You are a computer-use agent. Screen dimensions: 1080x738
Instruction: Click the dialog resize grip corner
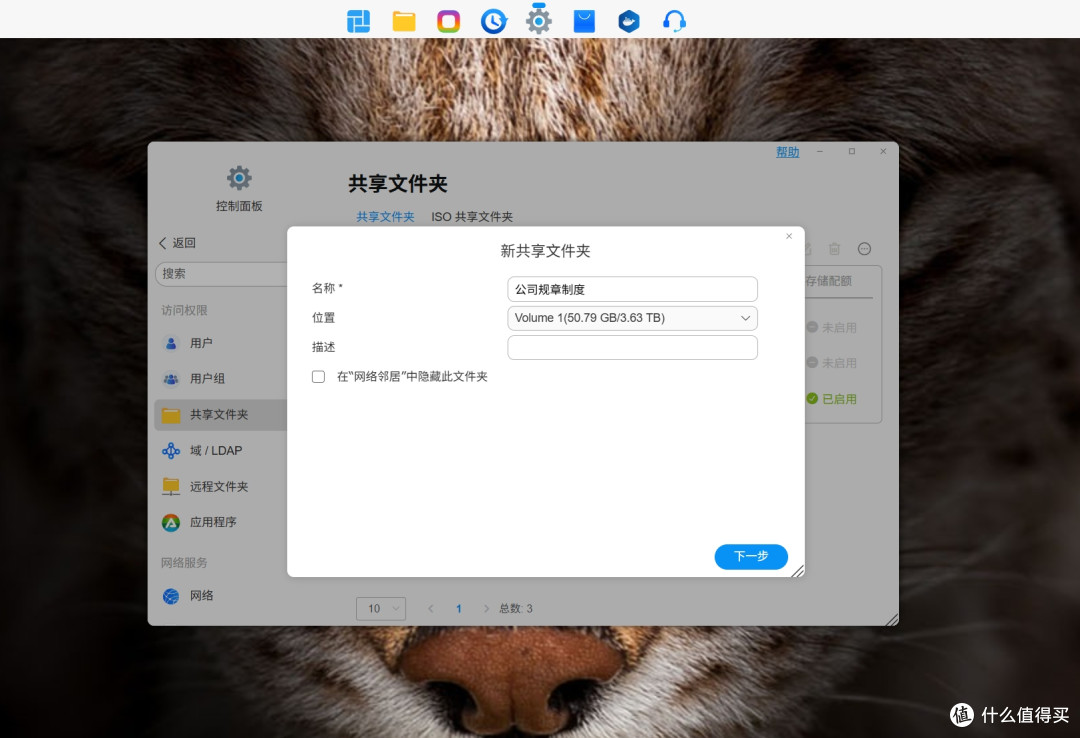(798, 571)
